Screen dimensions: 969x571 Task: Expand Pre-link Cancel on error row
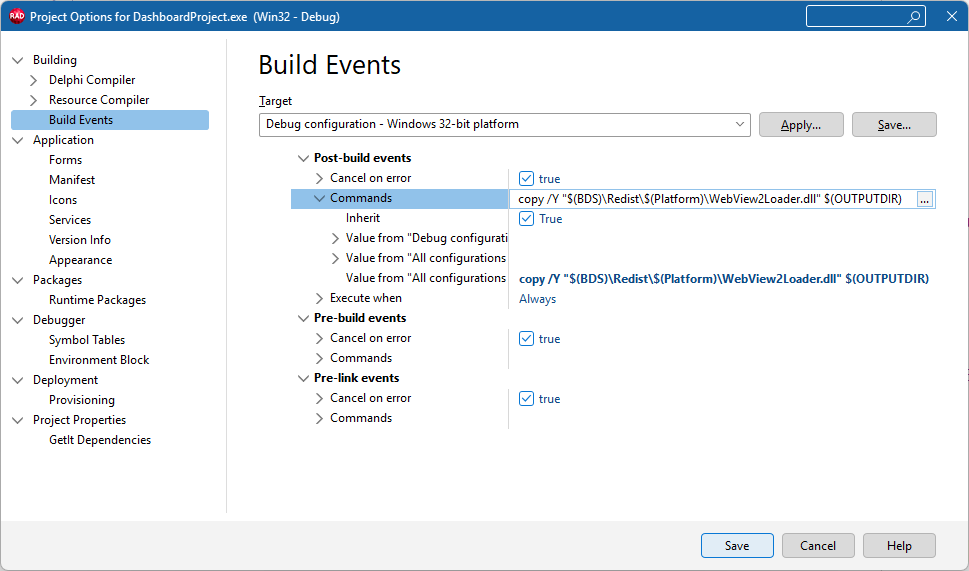[319, 399]
